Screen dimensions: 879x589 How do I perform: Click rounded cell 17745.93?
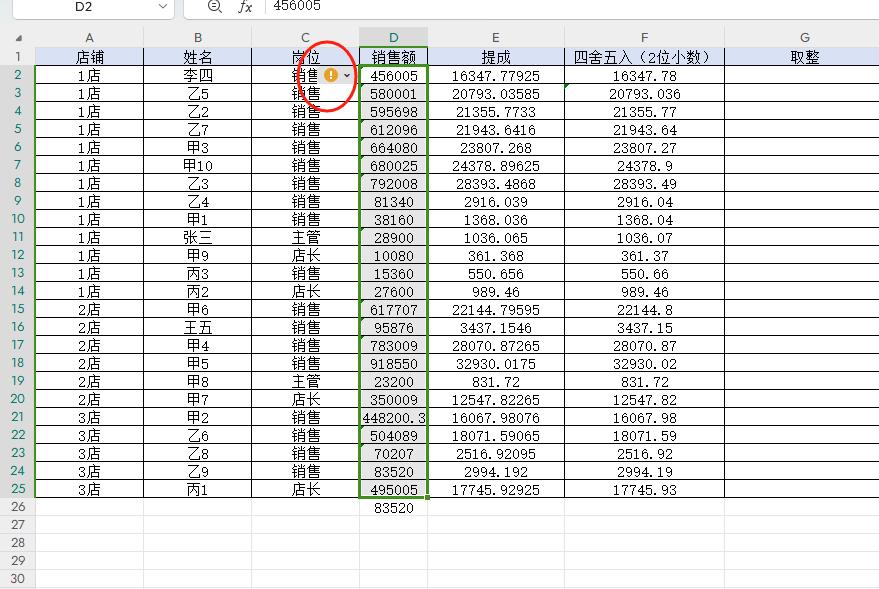(x=644, y=489)
